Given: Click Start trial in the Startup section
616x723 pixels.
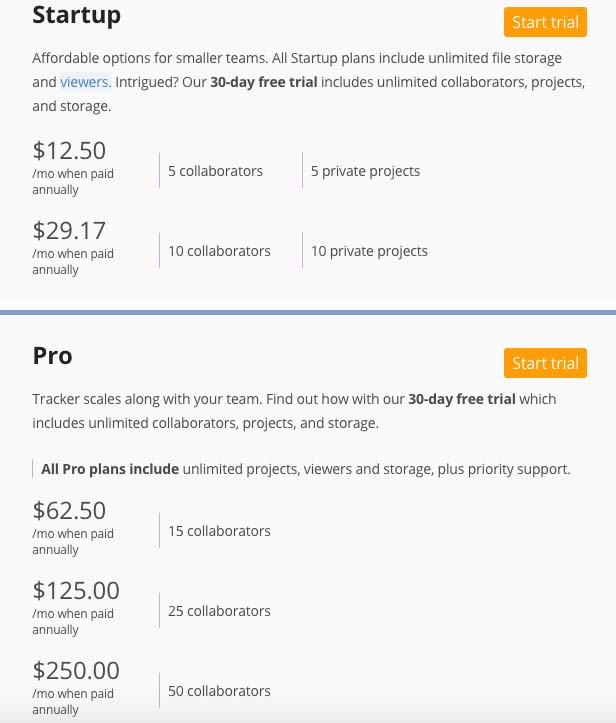Looking at the screenshot, I should [x=545, y=22].
